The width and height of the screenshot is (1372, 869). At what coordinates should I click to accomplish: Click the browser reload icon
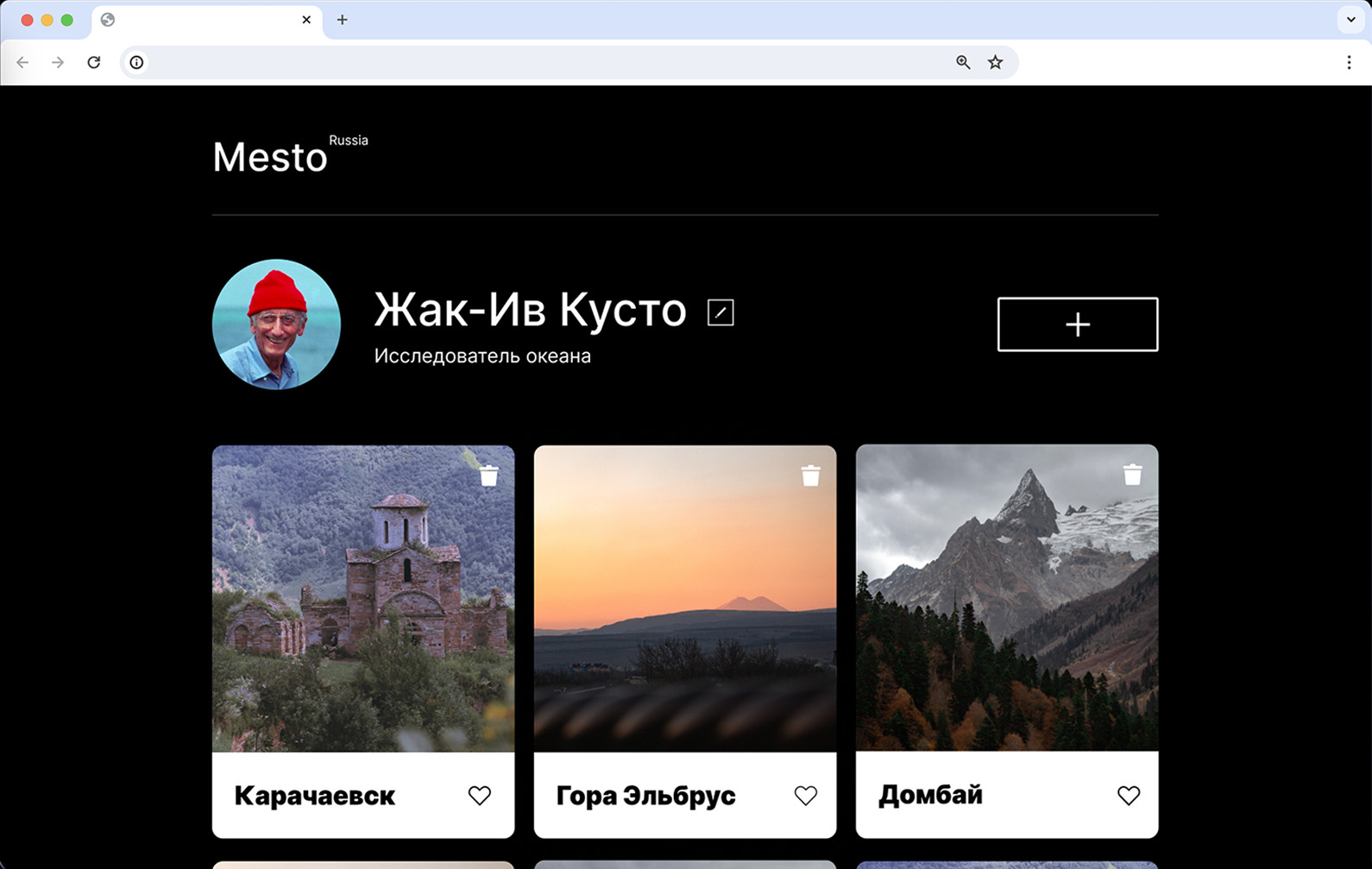tap(94, 62)
